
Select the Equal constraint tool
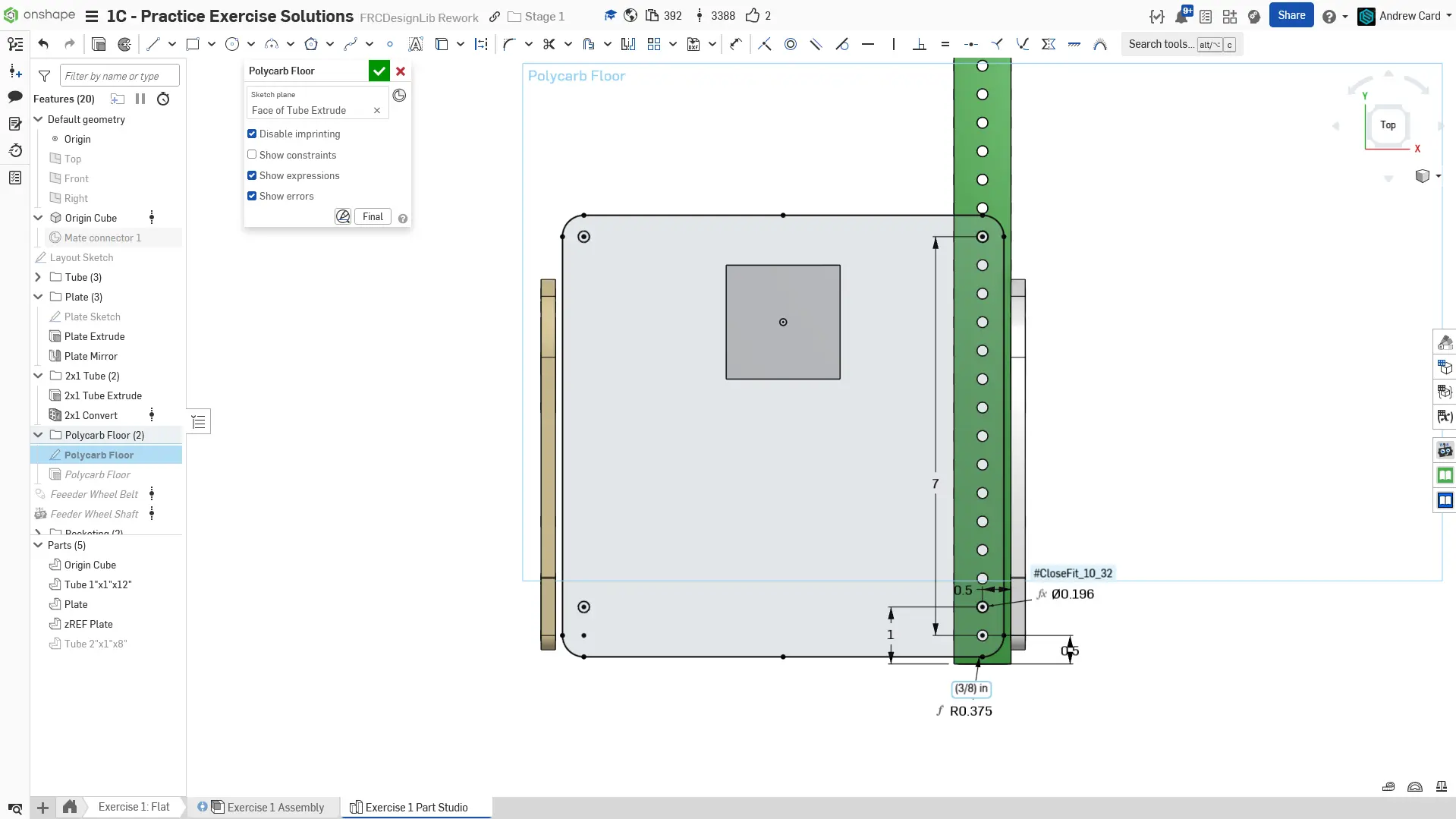[945, 44]
